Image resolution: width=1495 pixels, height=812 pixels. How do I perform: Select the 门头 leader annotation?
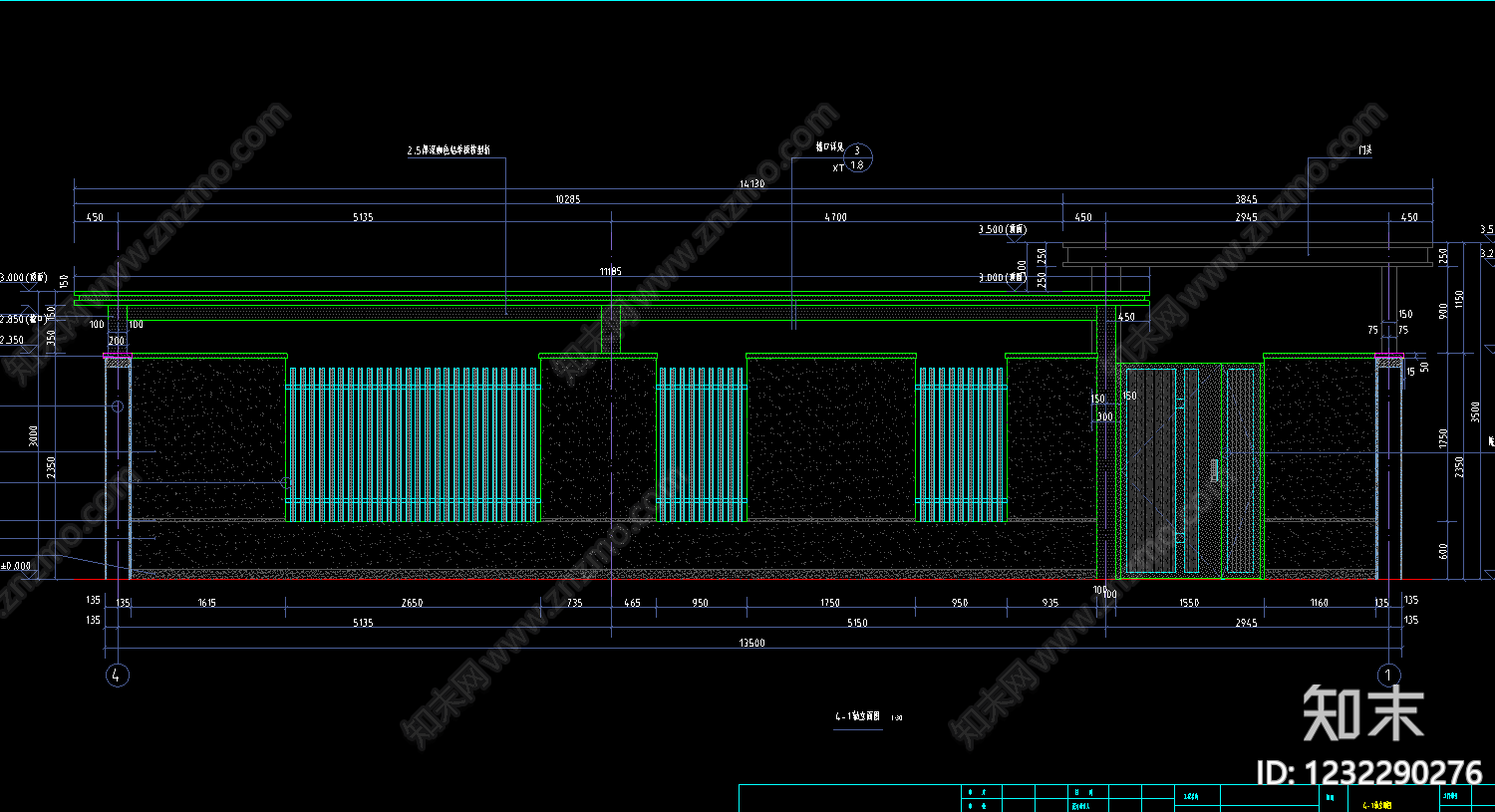coord(1365,150)
